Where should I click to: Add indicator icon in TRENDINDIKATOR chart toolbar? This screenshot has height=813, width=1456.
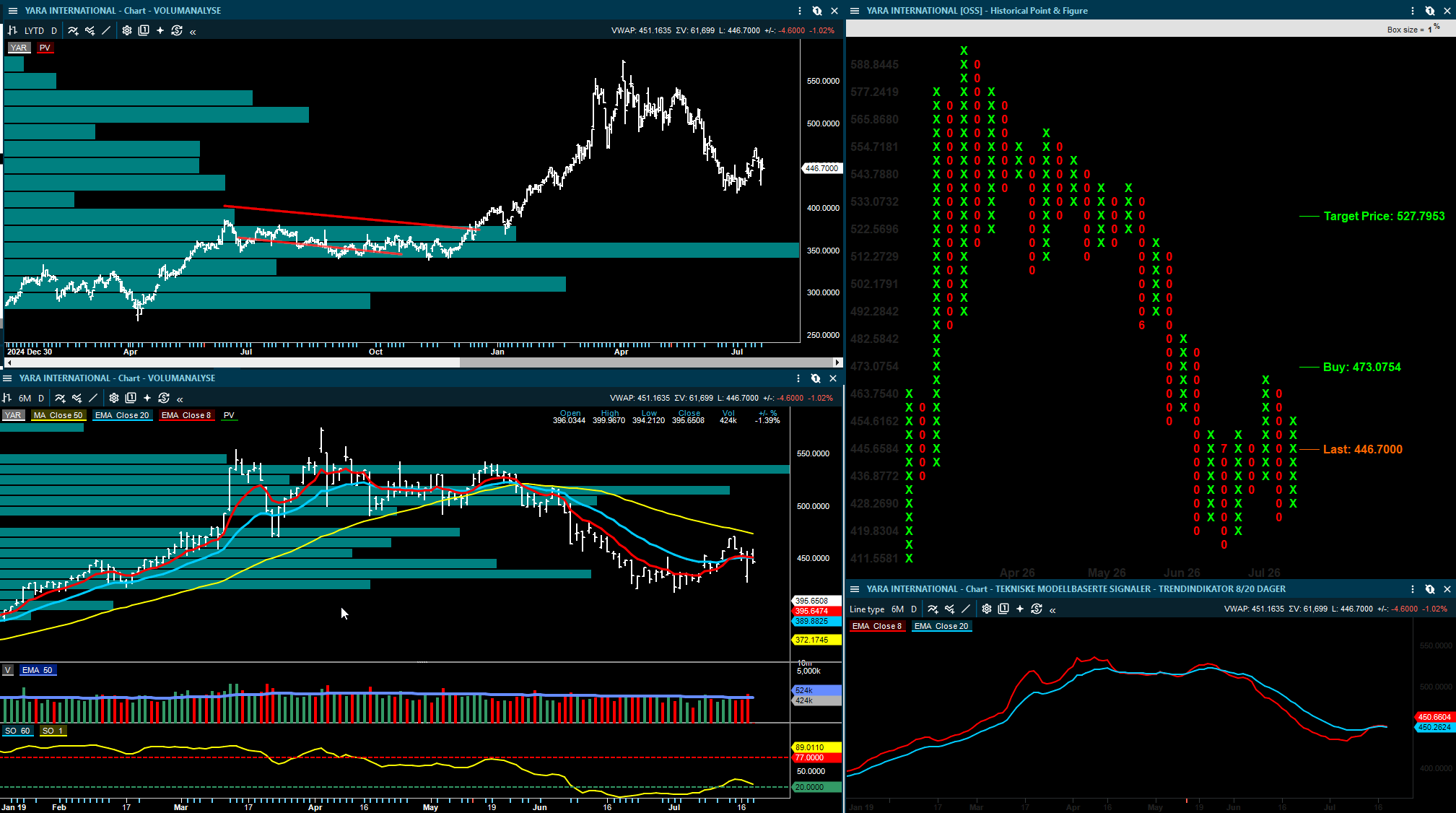933,609
